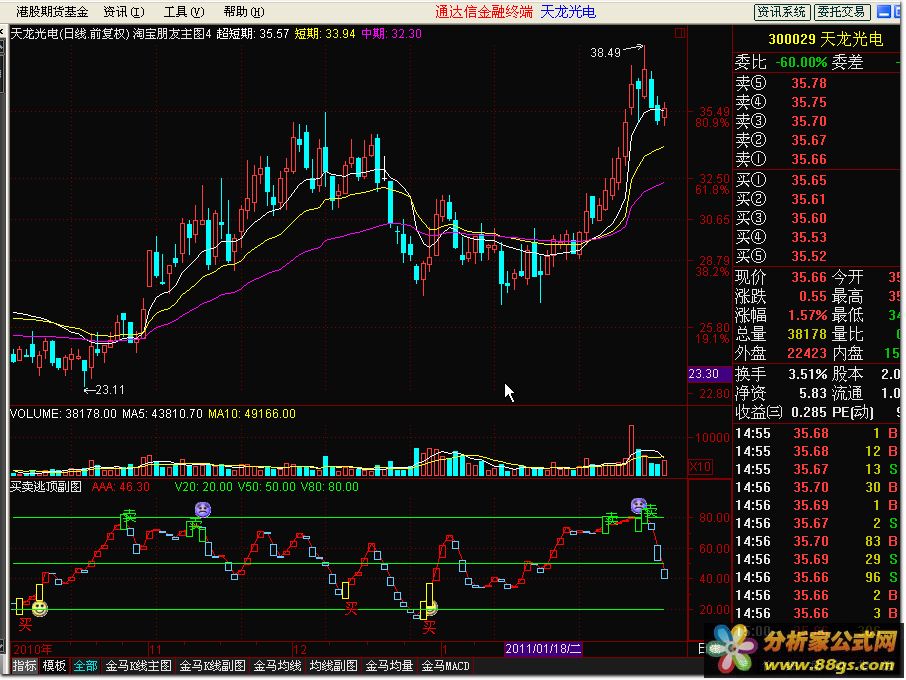Click the MA10: 49166.00 volume label
Viewport: 906px width, 680px height.
(x=252, y=414)
